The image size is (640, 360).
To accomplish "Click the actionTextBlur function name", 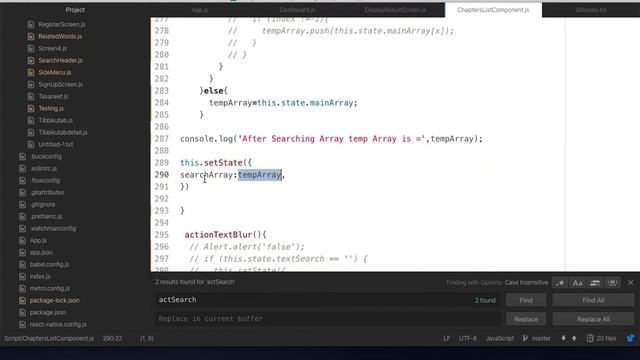I will pyautogui.click(x=218, y=235).
